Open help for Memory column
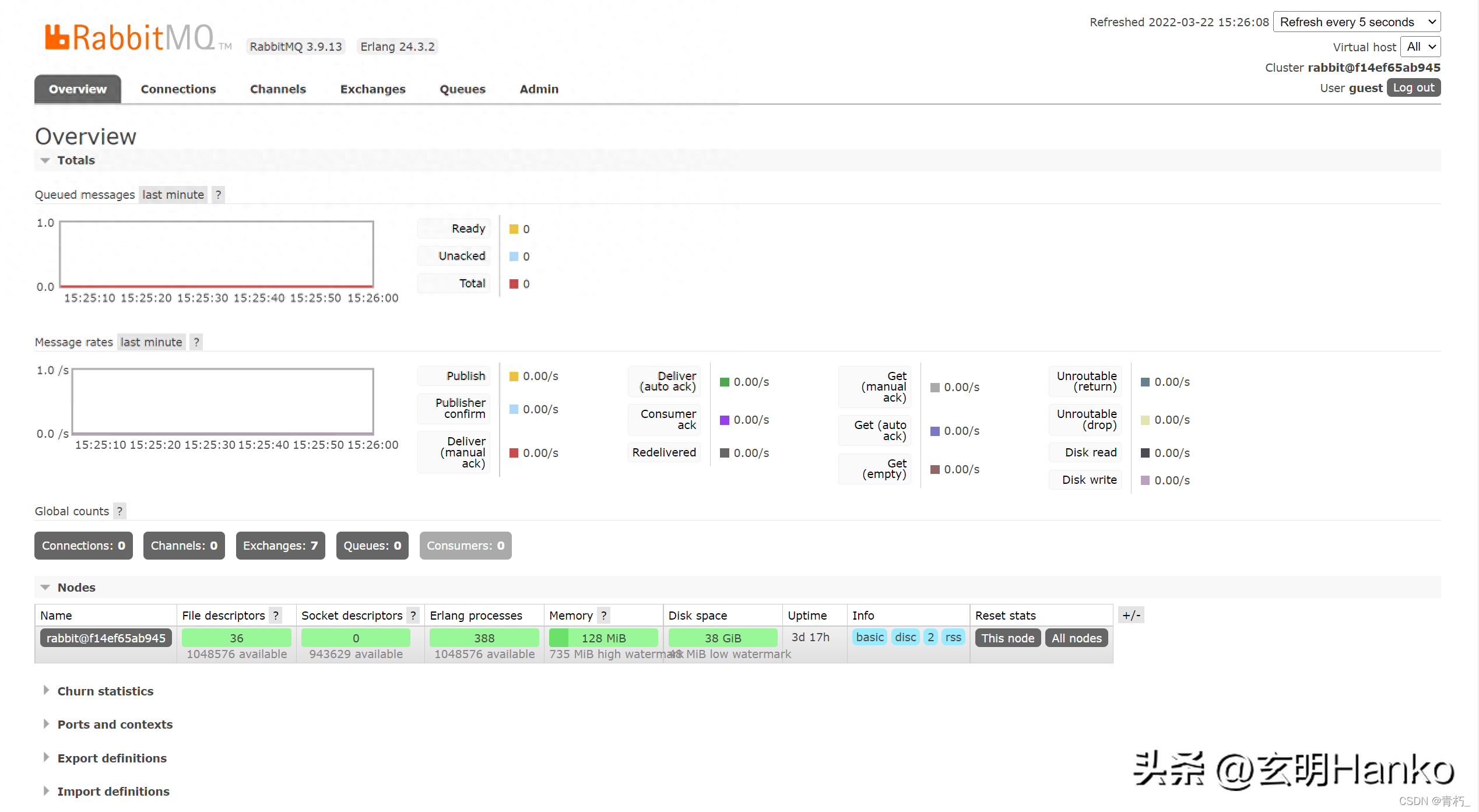Image resolution: width=1479 pixels, height=812 pixels. (x=604, y=616)
